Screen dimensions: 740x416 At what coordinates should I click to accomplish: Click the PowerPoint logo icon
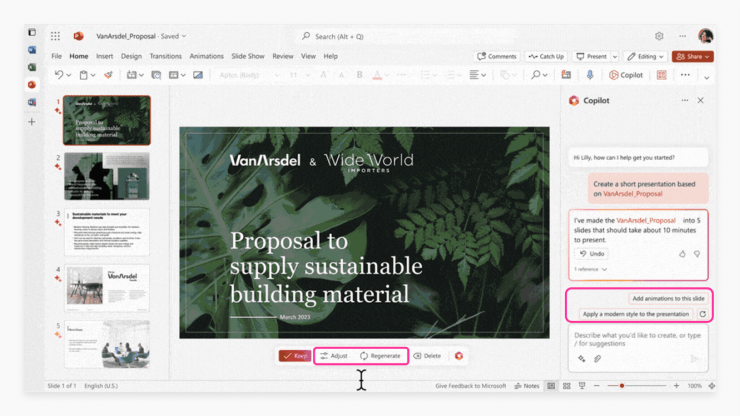78,36
